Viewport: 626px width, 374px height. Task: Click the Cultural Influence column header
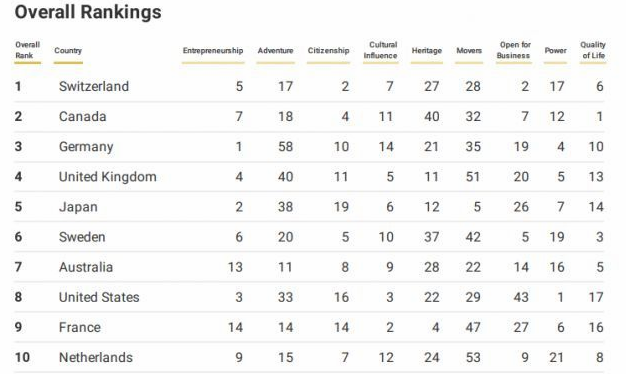tap(380, 50)
